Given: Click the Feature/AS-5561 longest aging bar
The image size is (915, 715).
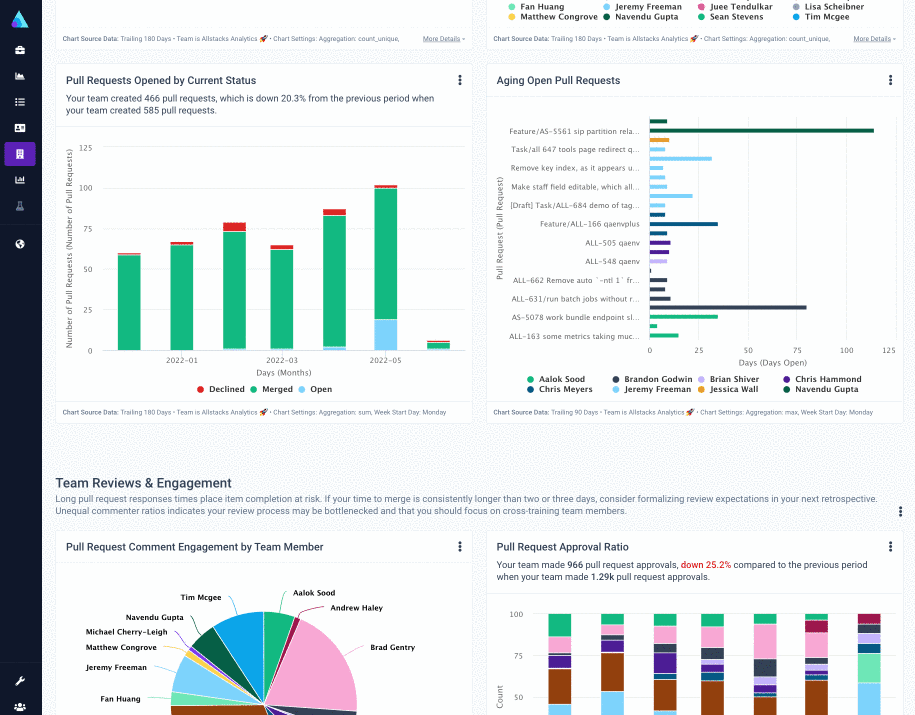Looking at the screenshot, I should pyautogui.click(x=762, y=131).
